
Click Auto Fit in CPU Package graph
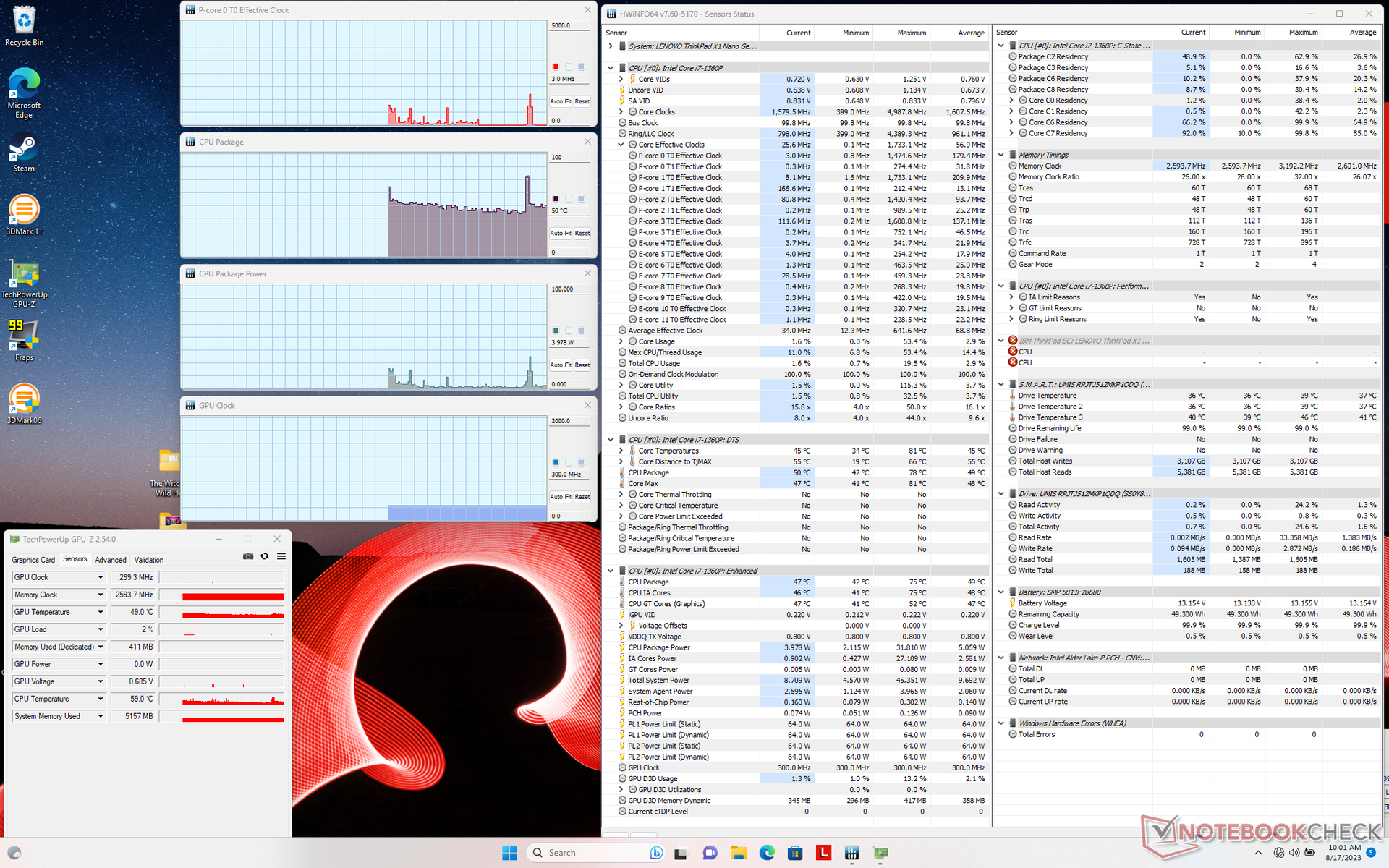pyautogui.click(x=560, y=234)
